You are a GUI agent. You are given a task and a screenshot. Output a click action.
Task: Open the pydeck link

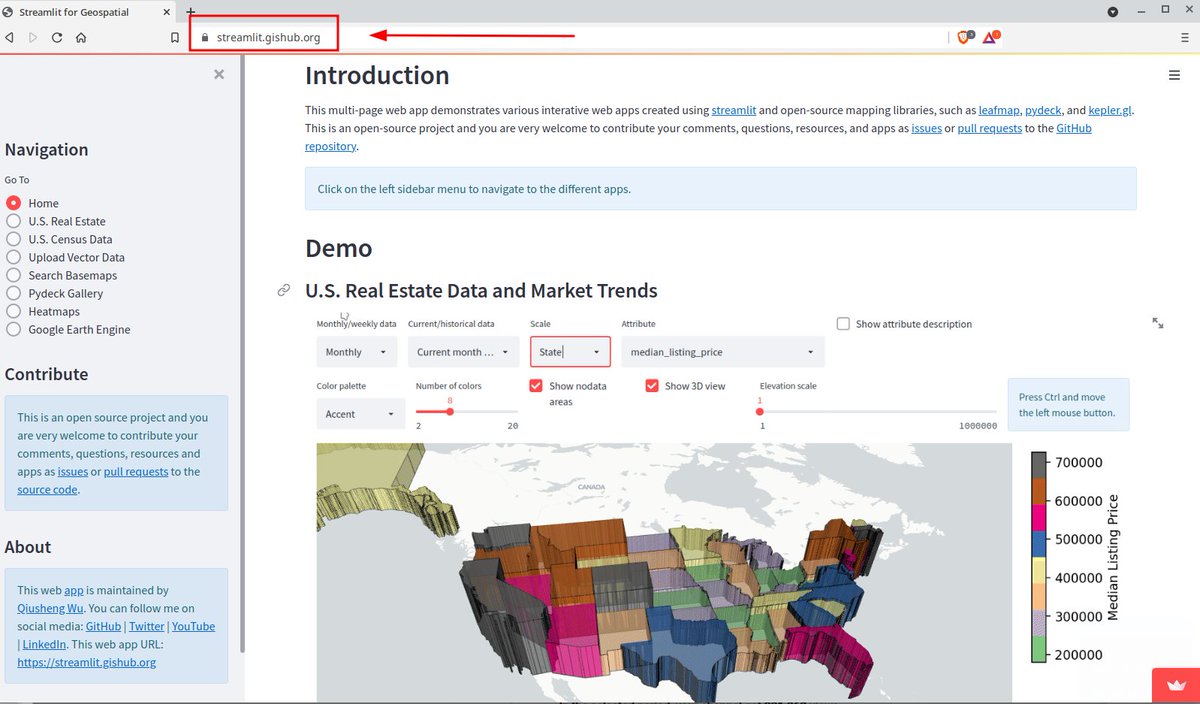click(x=1043, y=110)
